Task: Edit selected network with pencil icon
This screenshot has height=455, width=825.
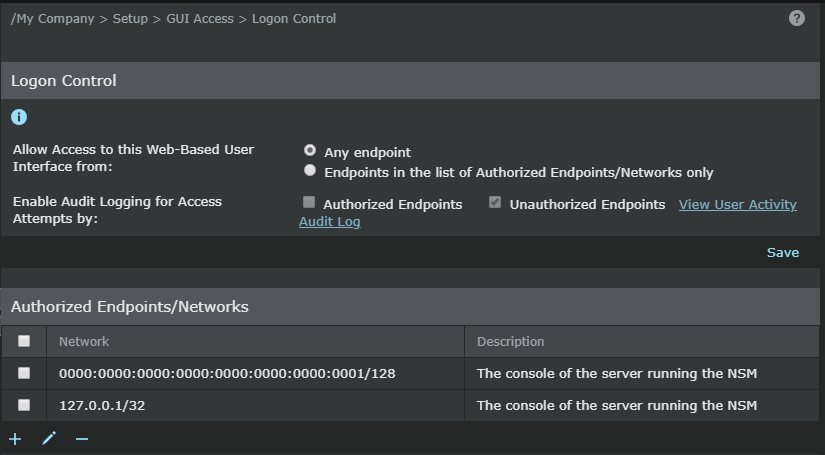Action: point(49,438)
